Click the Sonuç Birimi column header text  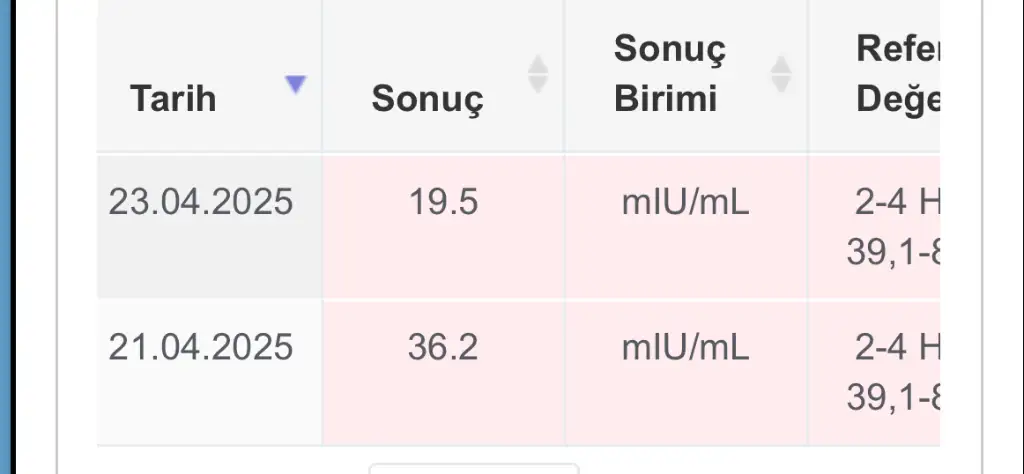coord(666,73)
